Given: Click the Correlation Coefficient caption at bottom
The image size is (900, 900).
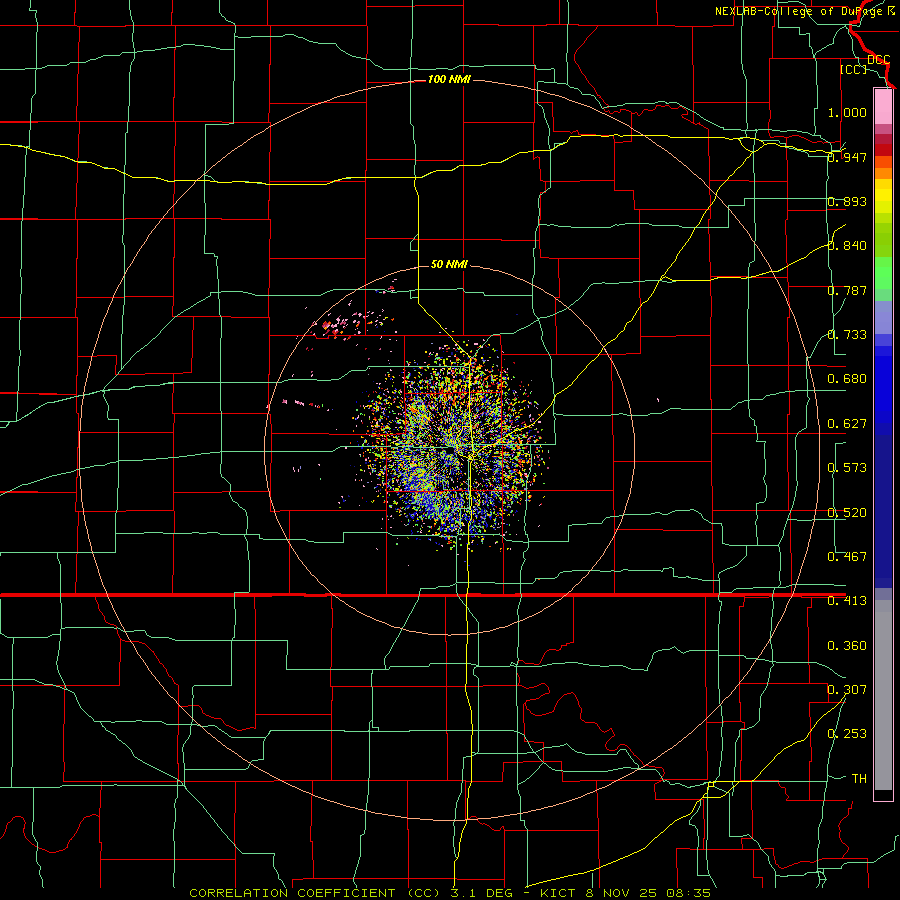Looking at the screenshot, I should [450, 893].
